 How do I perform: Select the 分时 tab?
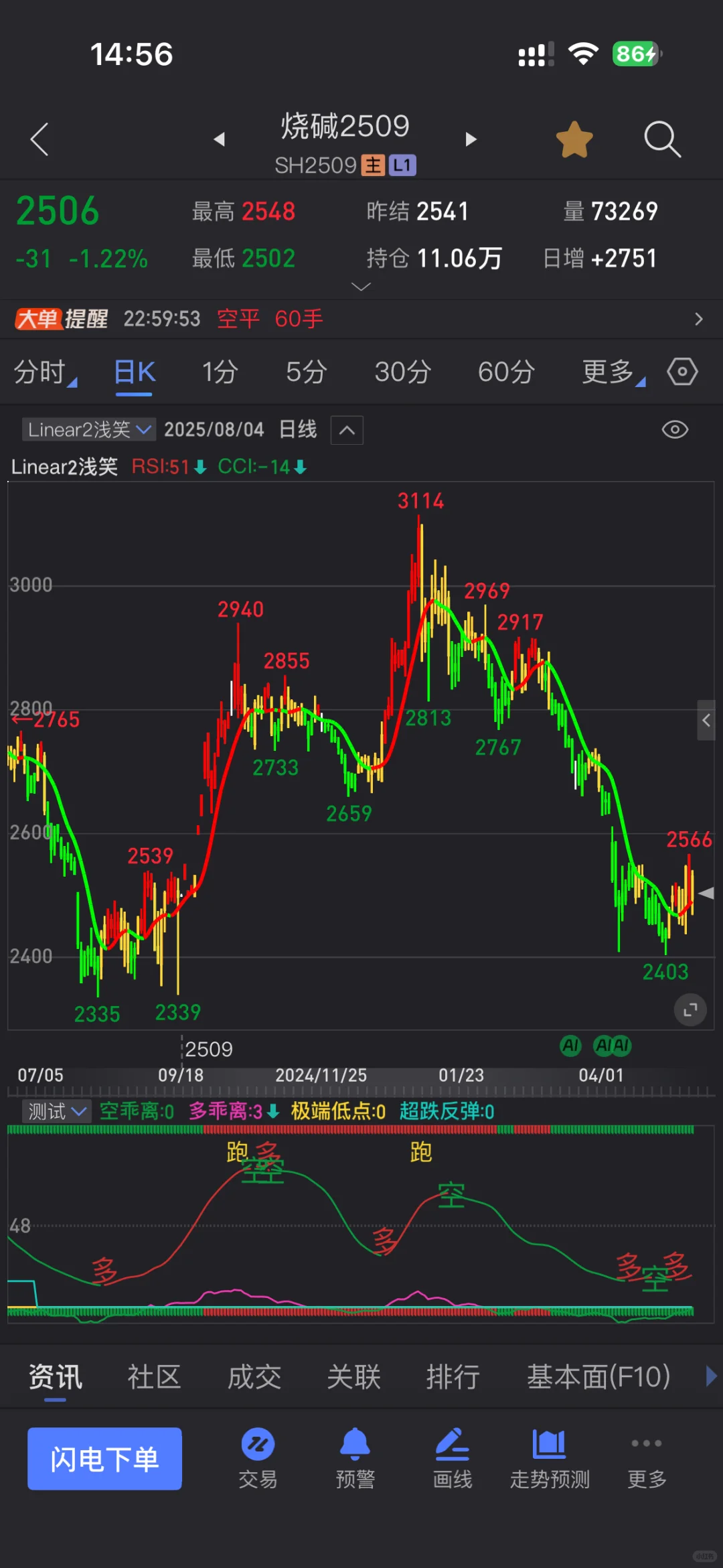point(44,372)
